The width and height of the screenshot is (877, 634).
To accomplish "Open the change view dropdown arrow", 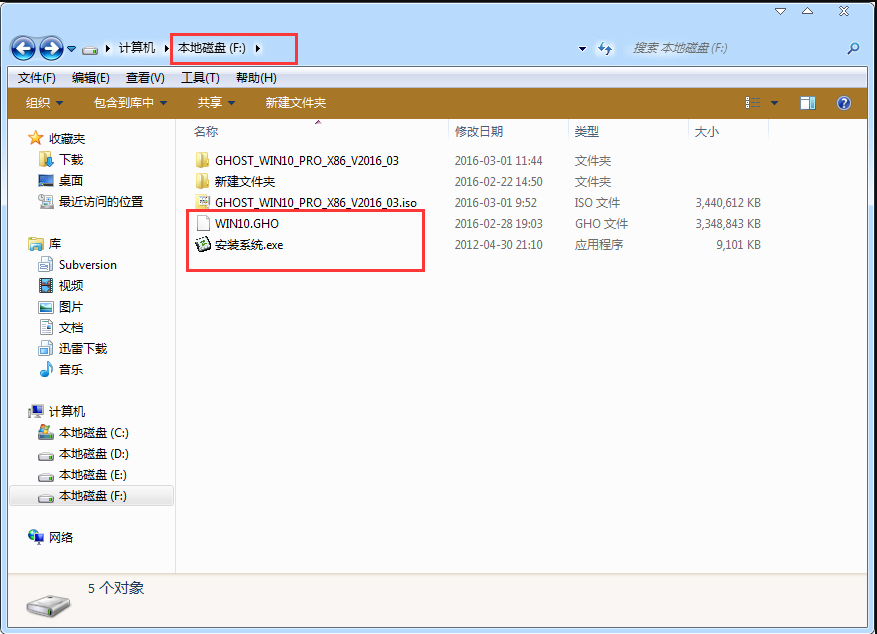I will pos(774,103).
